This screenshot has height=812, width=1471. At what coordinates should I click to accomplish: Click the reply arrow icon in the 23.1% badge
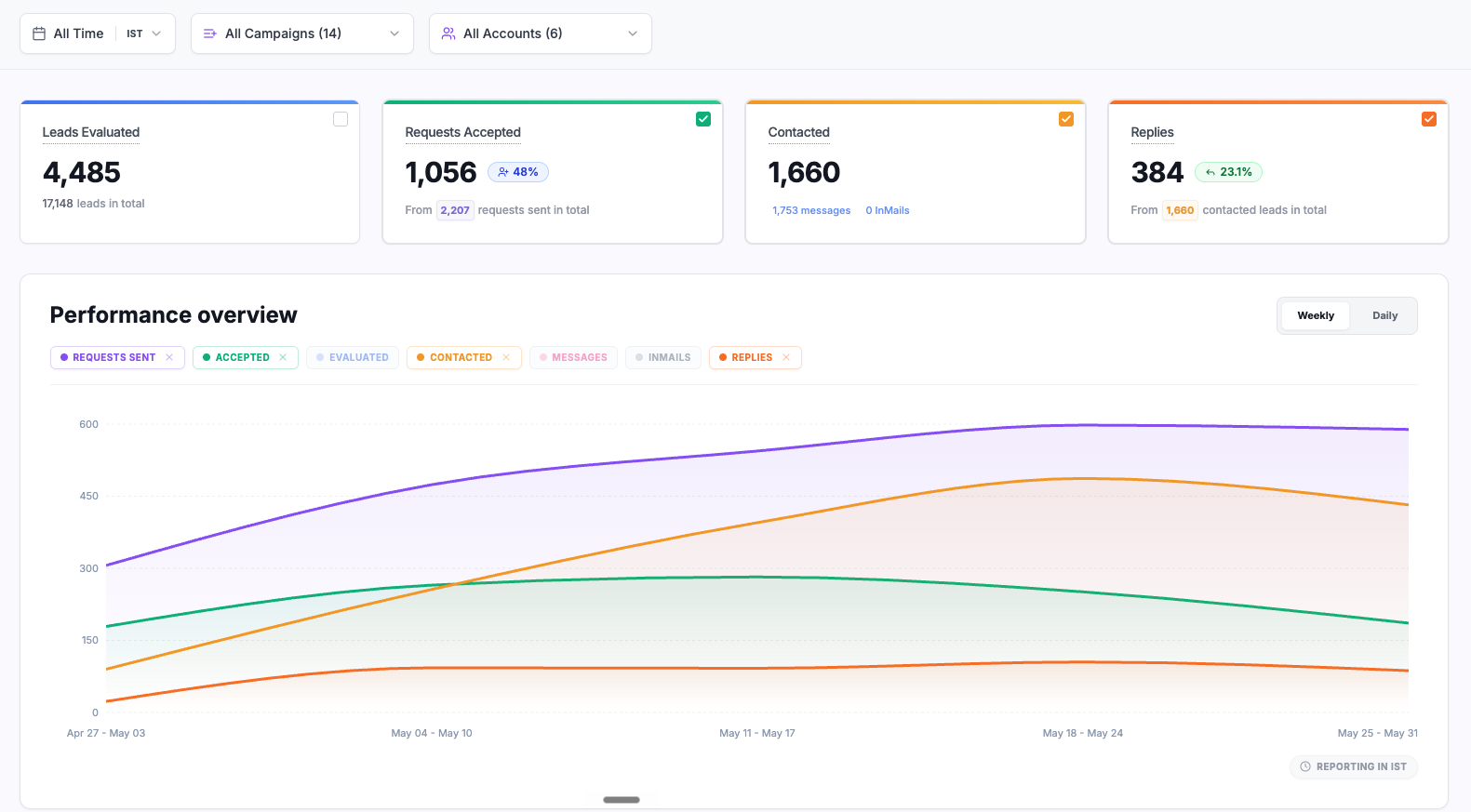click(1210, 172)
